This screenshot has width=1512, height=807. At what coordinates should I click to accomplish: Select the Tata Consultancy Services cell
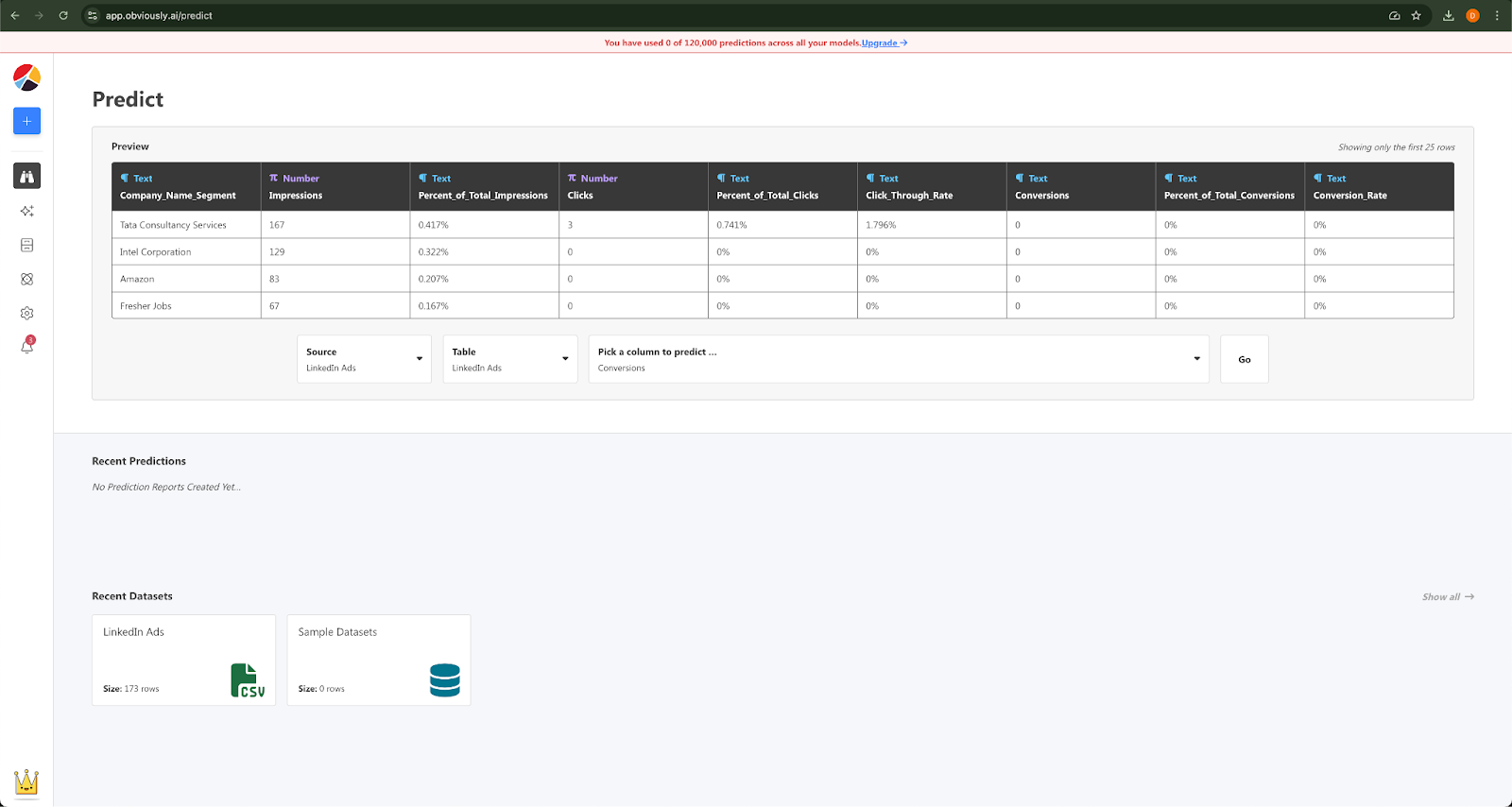tap(186, 225)
